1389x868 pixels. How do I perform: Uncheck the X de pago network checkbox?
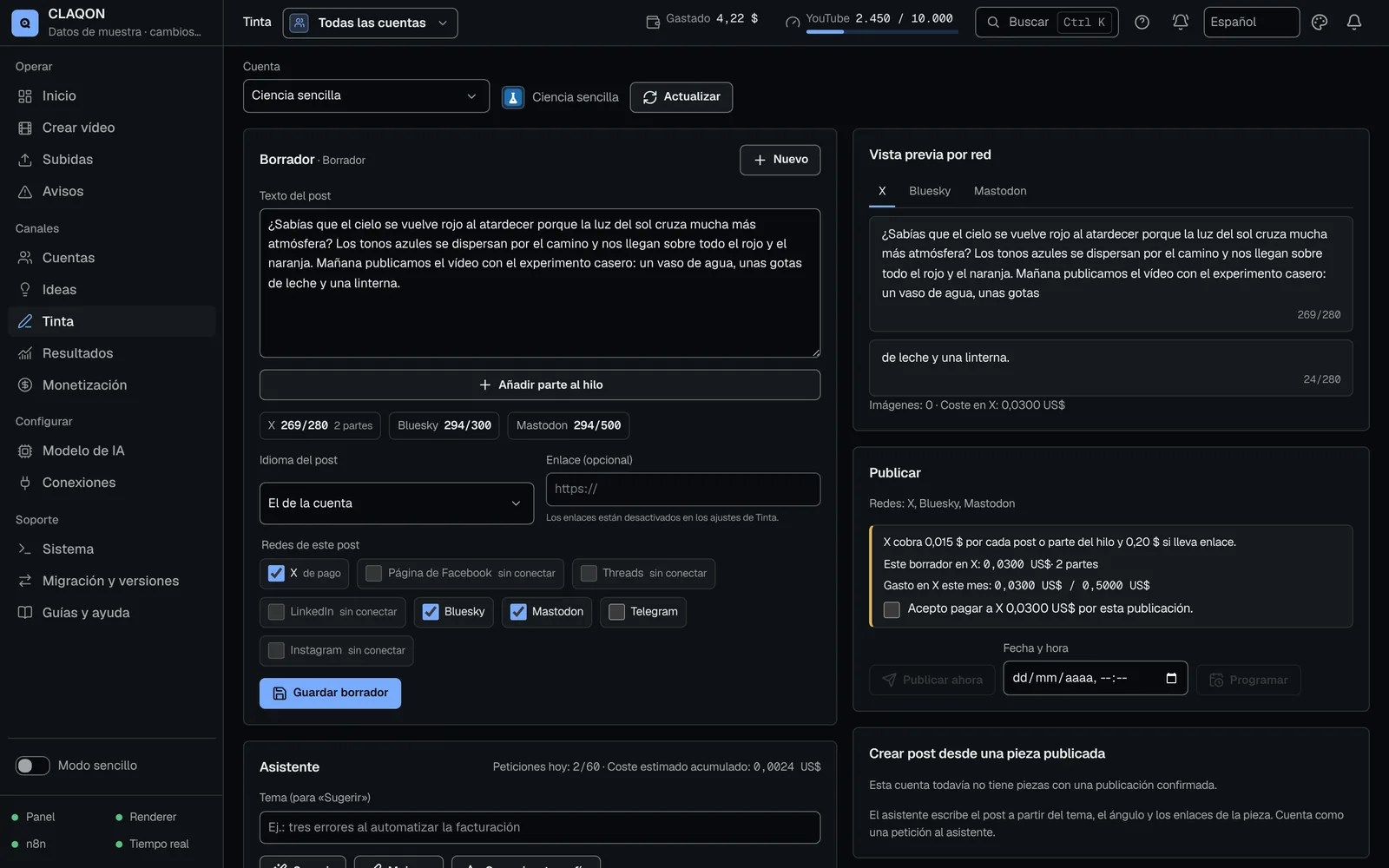point(276,573)
